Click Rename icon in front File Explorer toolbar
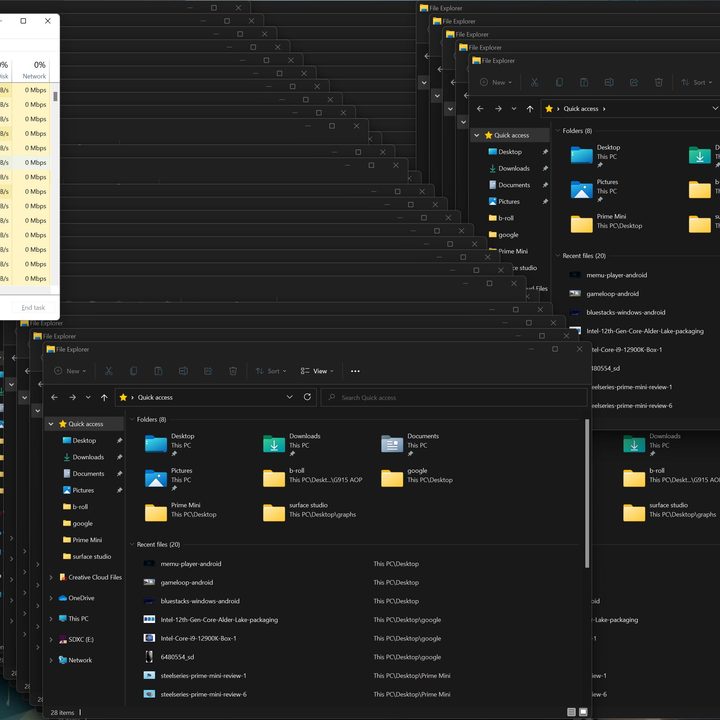This screenshot has height=720, width=720. (x=183, y=371)
